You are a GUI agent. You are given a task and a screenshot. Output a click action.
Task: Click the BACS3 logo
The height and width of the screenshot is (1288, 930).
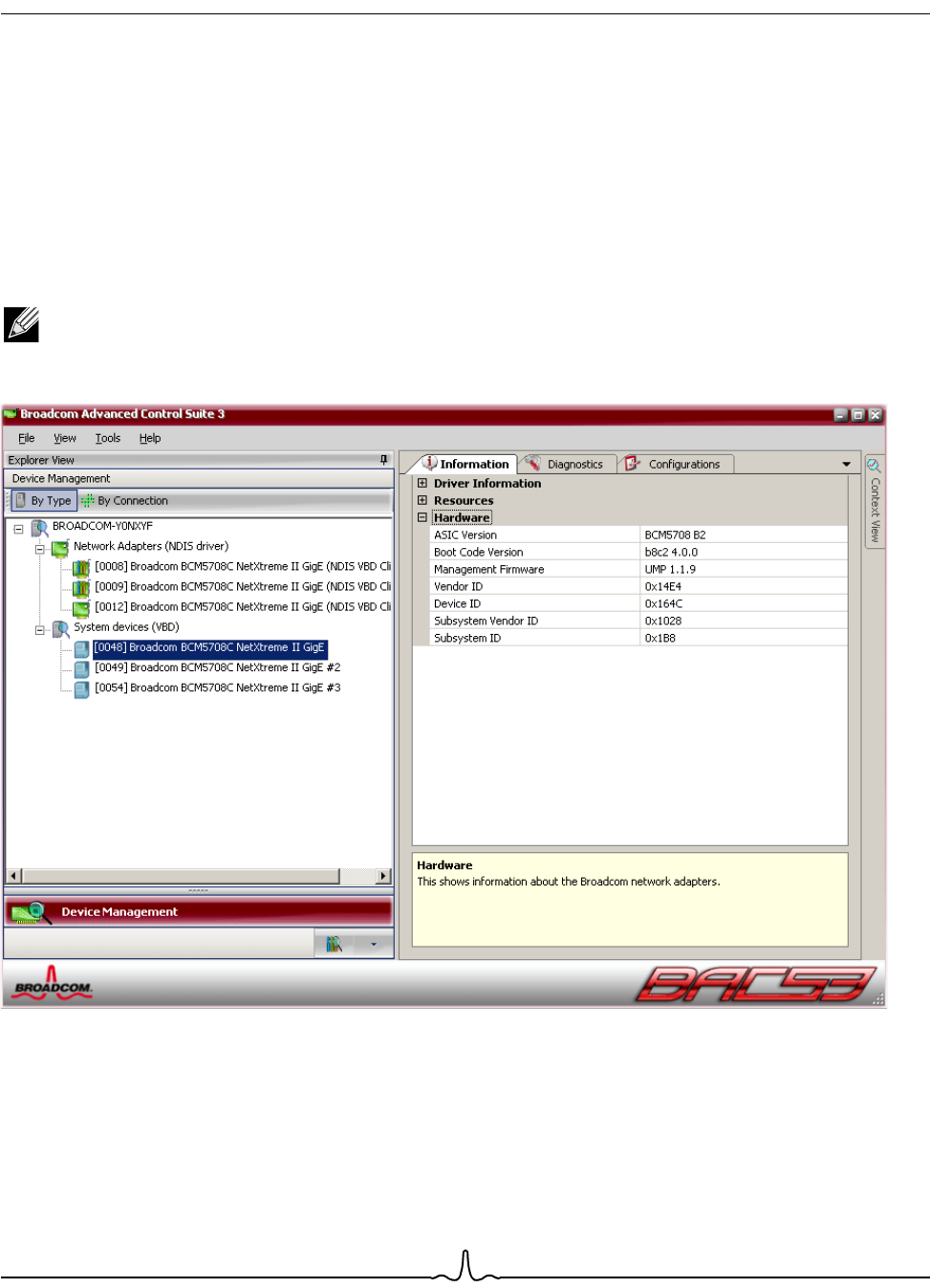click(x=756, y=984)
